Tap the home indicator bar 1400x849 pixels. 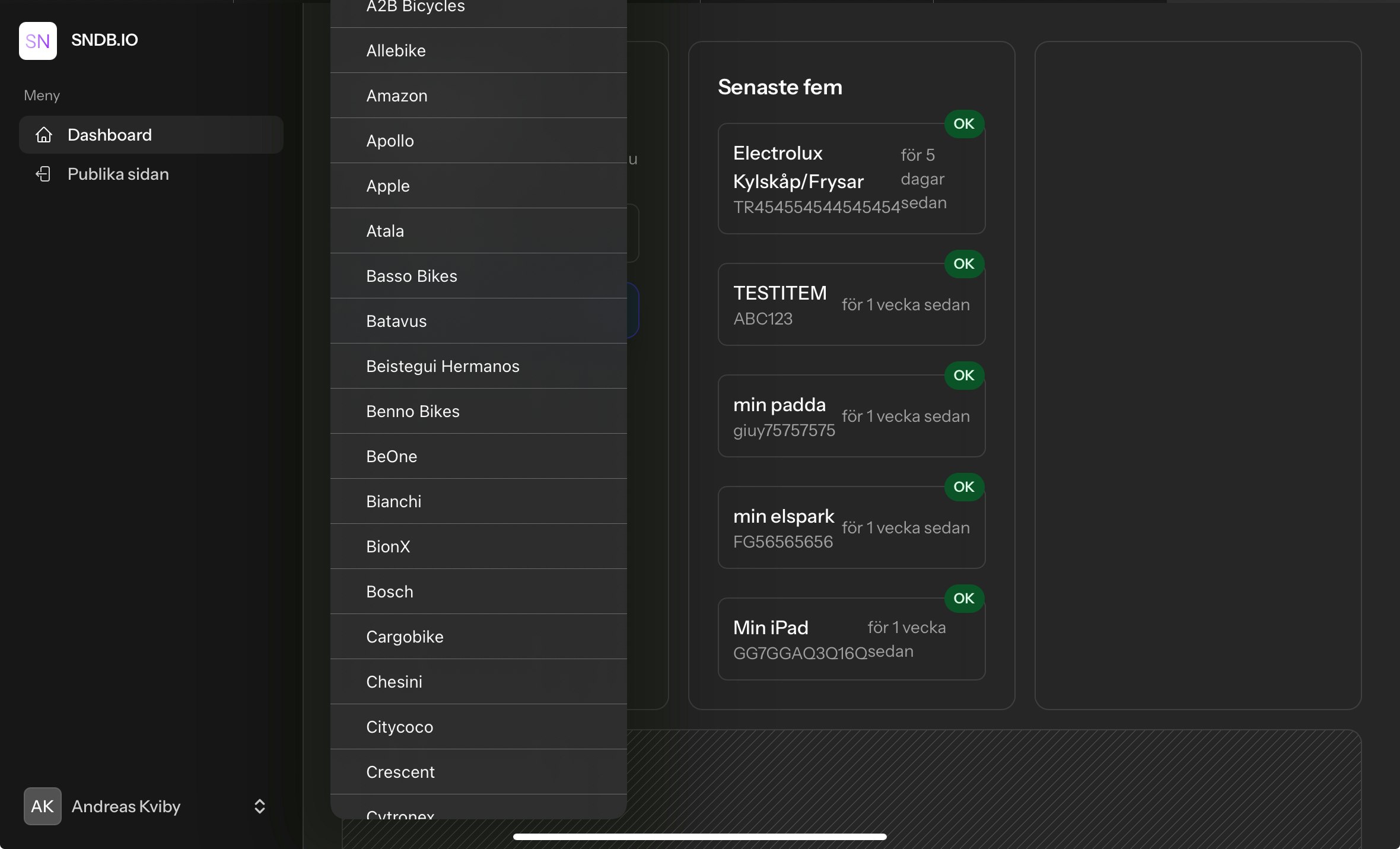[700, 837]
